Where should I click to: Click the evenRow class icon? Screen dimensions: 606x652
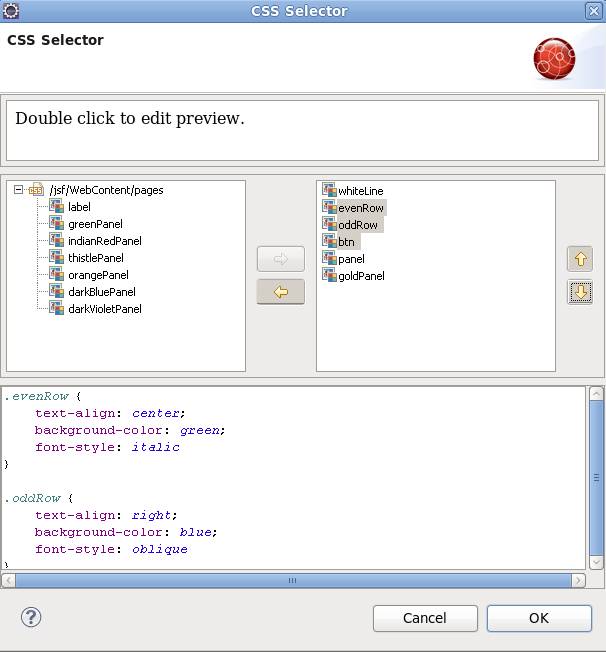[x=329, y=207]
